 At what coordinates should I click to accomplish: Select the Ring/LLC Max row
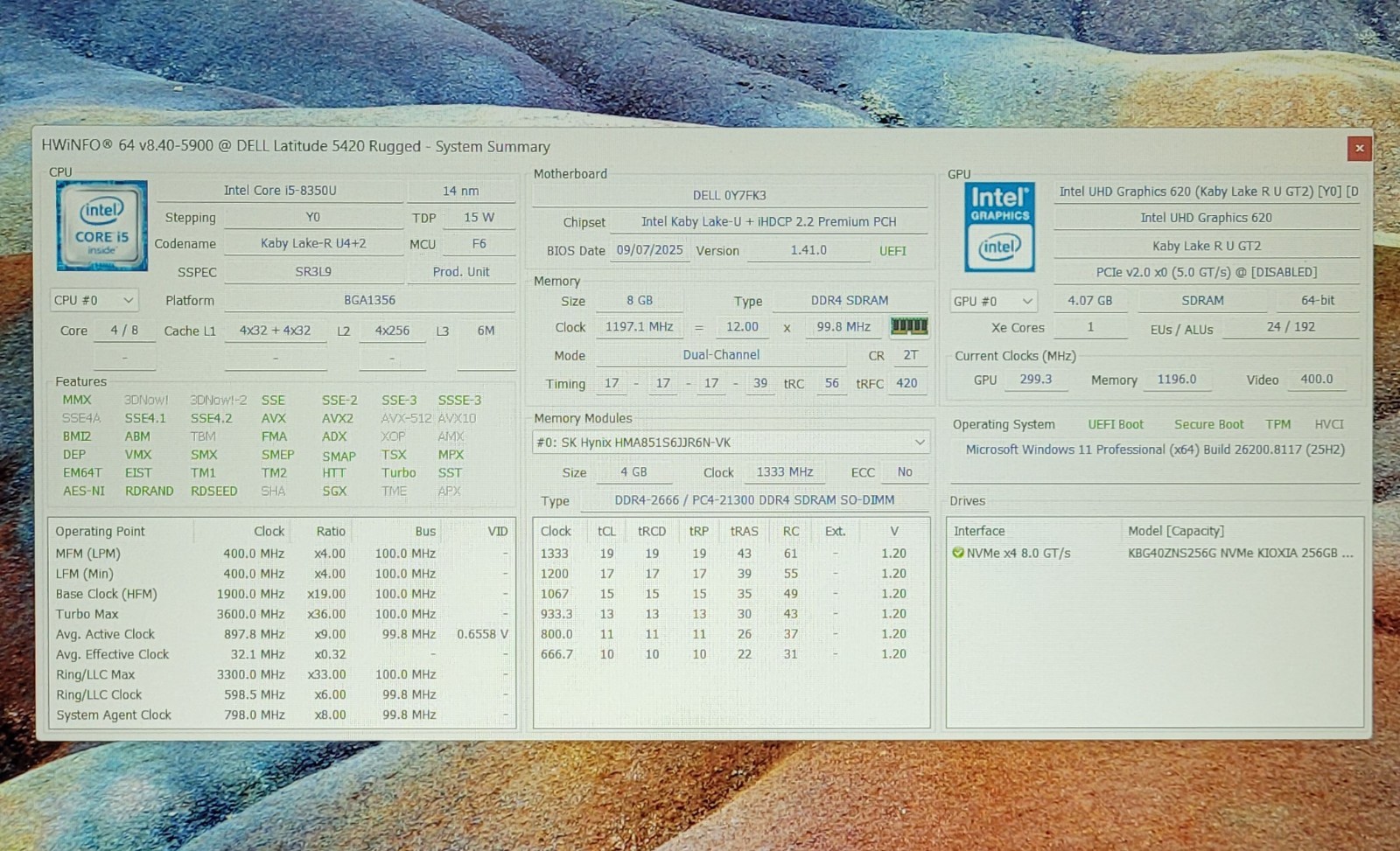tap(282, 674)
